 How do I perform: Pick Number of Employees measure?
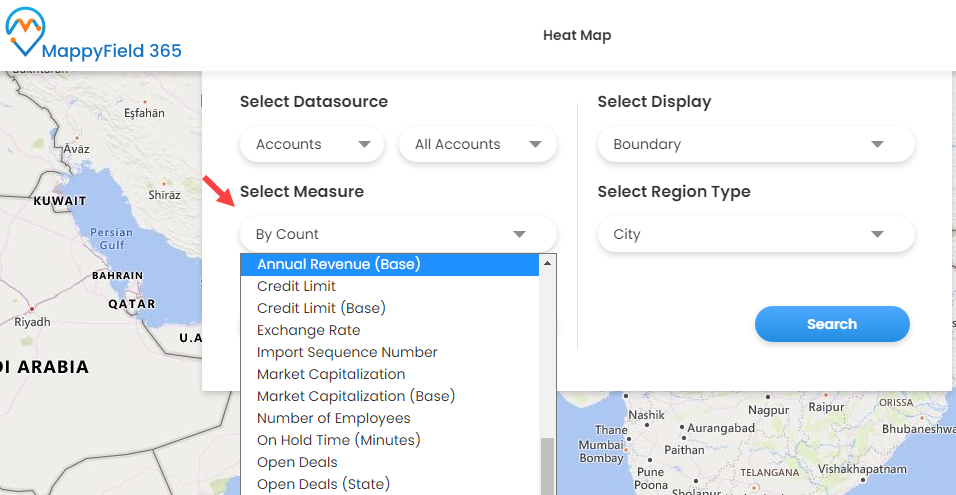pyautogui.click(x=333, y=418)
